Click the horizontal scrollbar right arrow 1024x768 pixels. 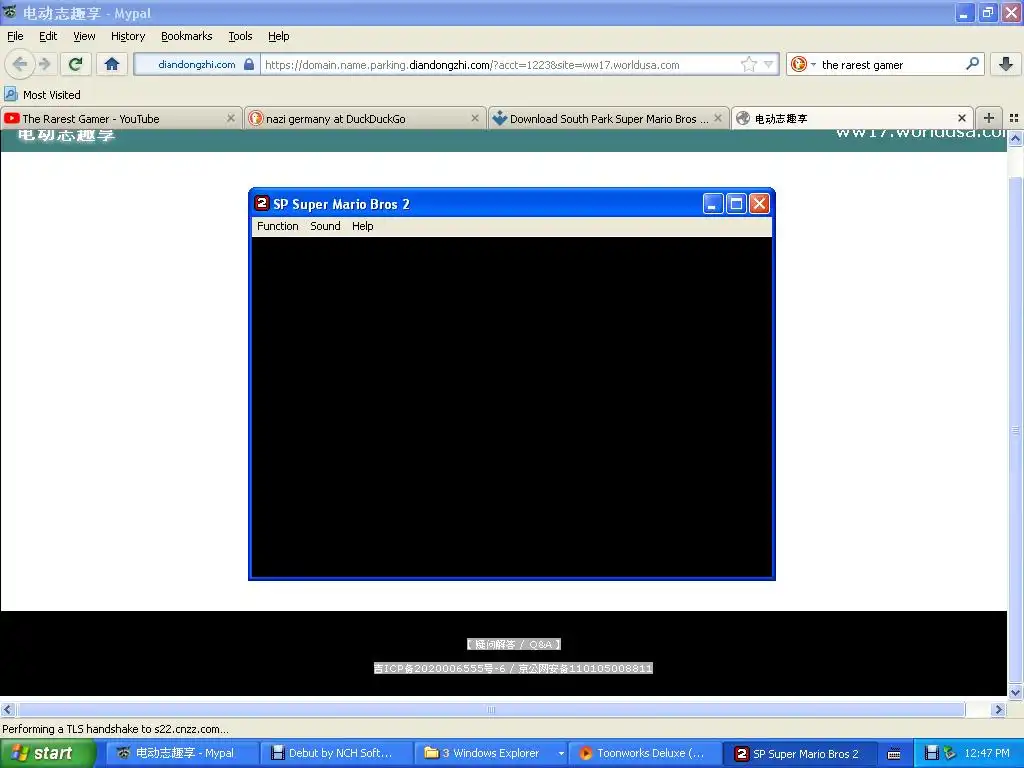(998, 709)
